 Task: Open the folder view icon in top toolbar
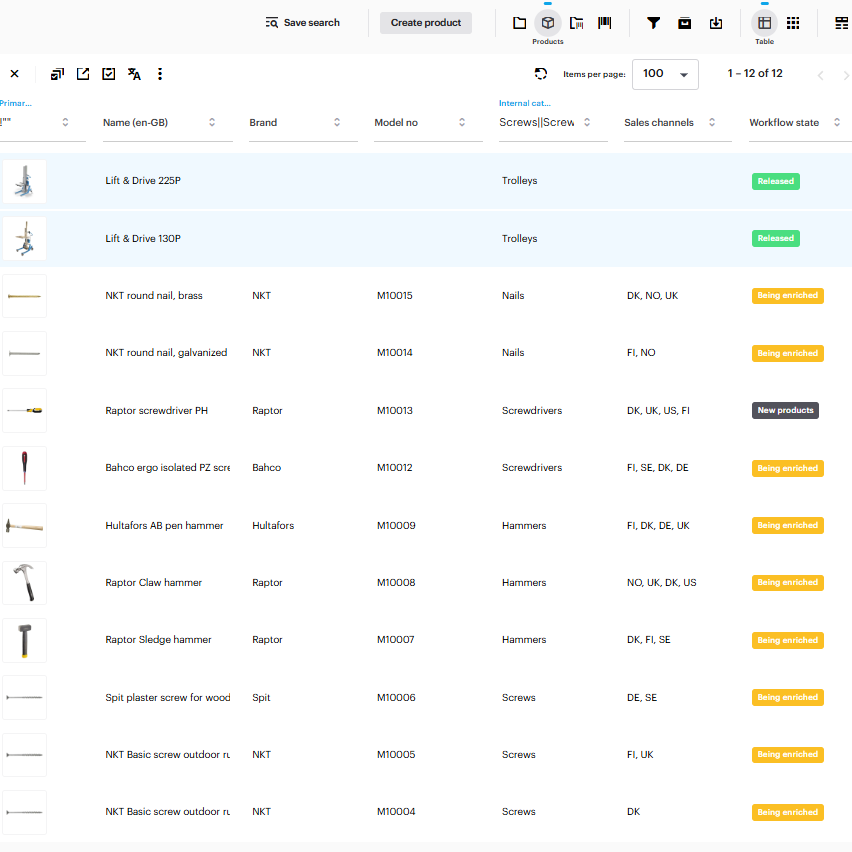(519, 23)
